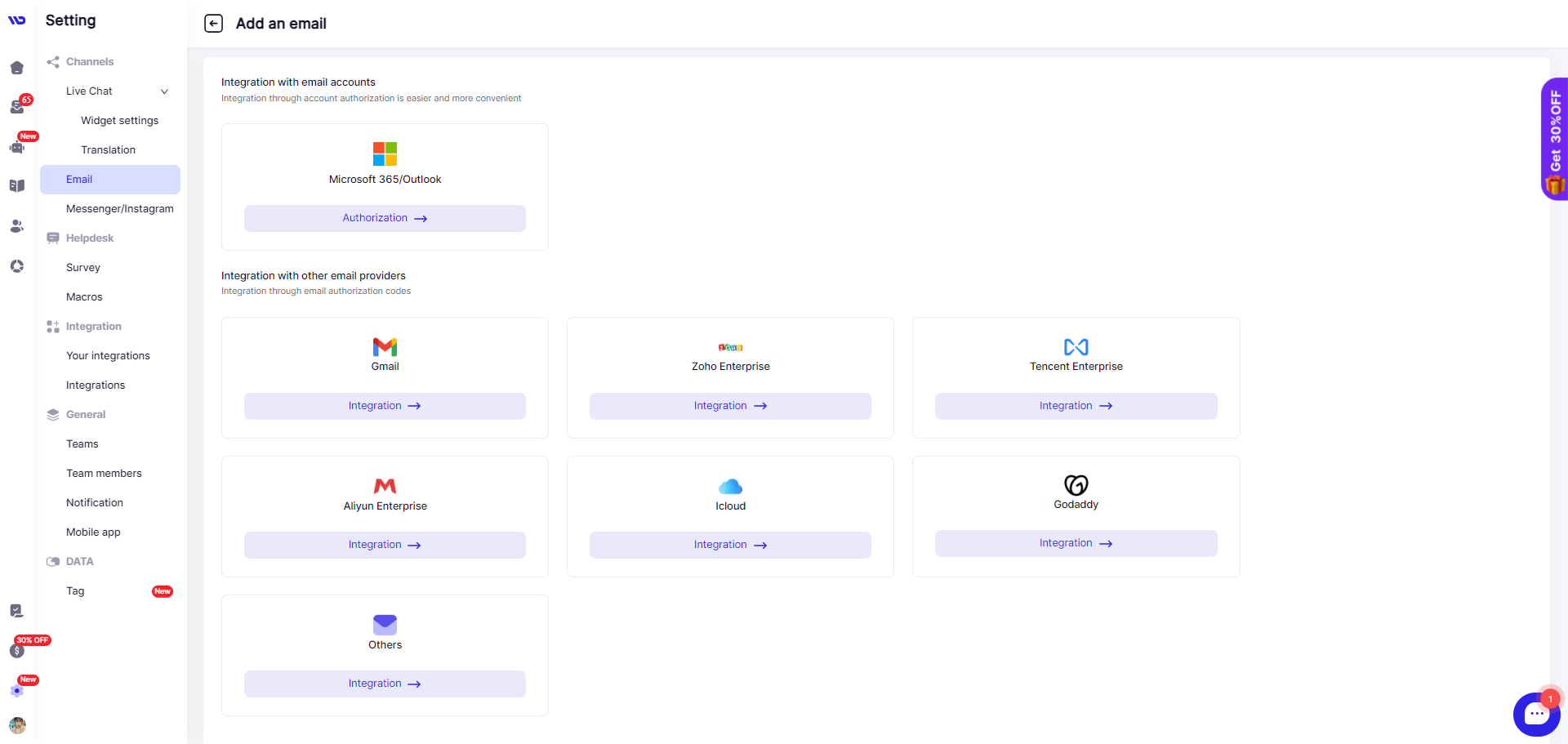The height and width of the screenshot is (744, 1568).
Task: Open Translation settings
Action: tap(108, 150)
